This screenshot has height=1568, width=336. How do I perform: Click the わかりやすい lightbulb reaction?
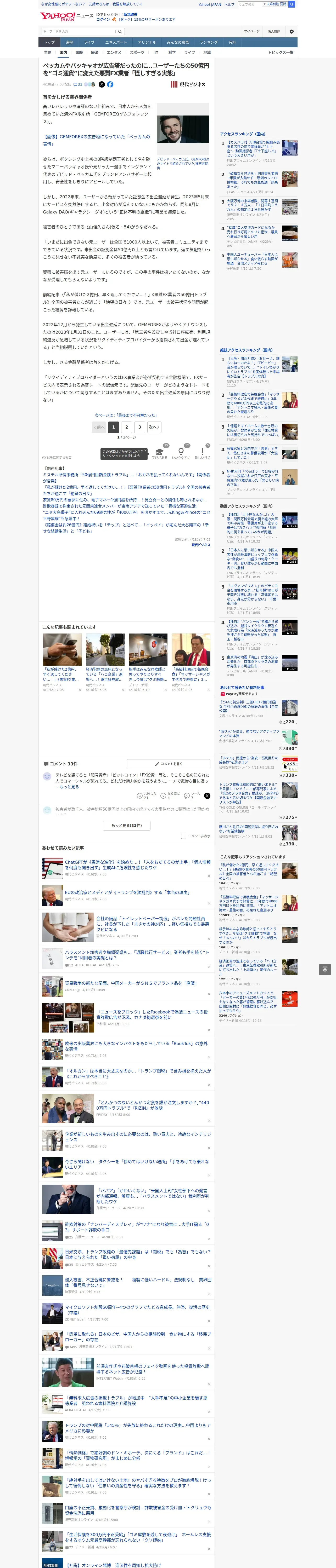(181, 451)
